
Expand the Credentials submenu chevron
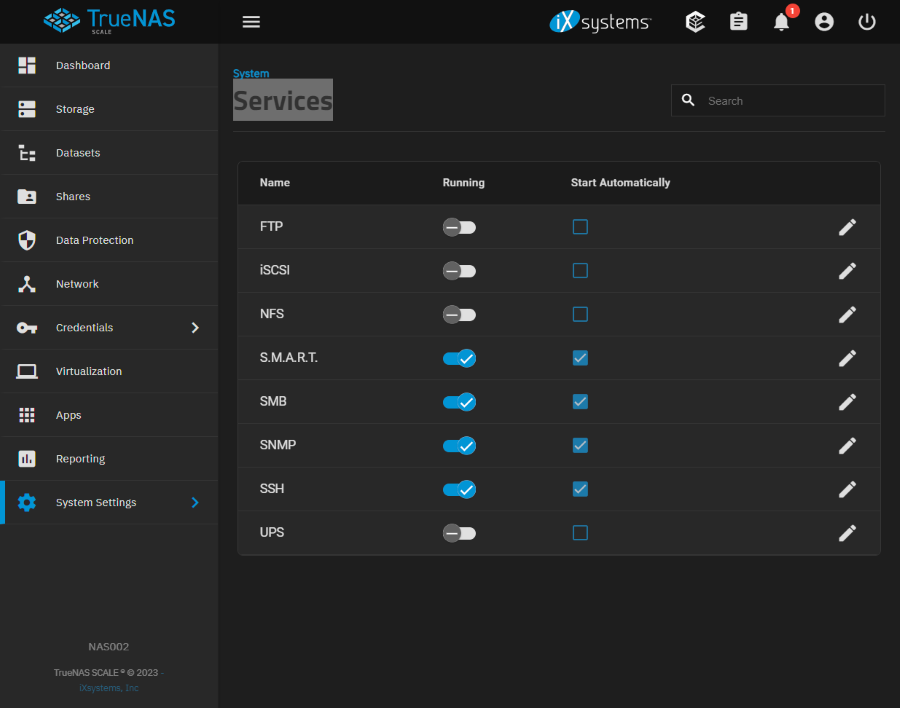tap(195, 328)
